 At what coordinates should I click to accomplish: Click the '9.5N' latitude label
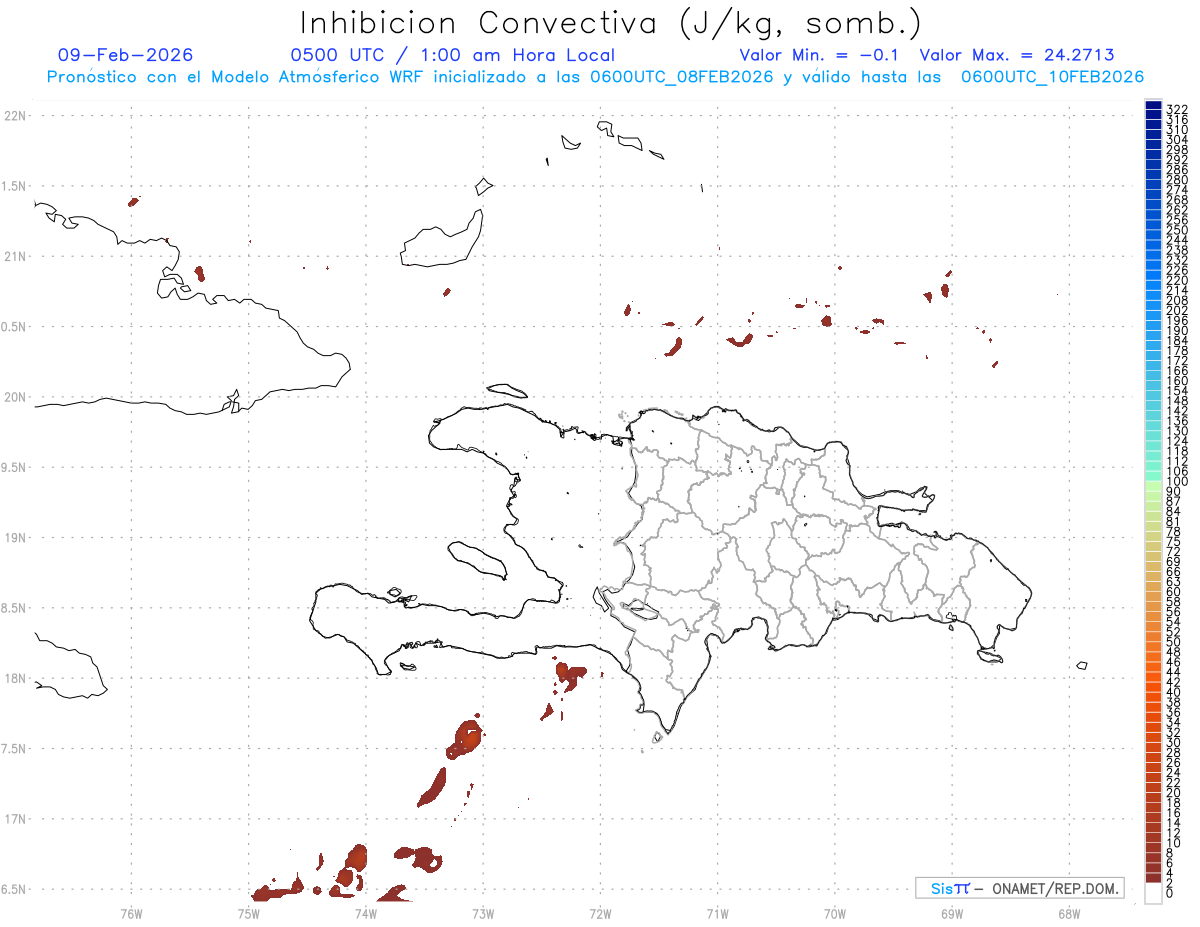pos(14,467)
